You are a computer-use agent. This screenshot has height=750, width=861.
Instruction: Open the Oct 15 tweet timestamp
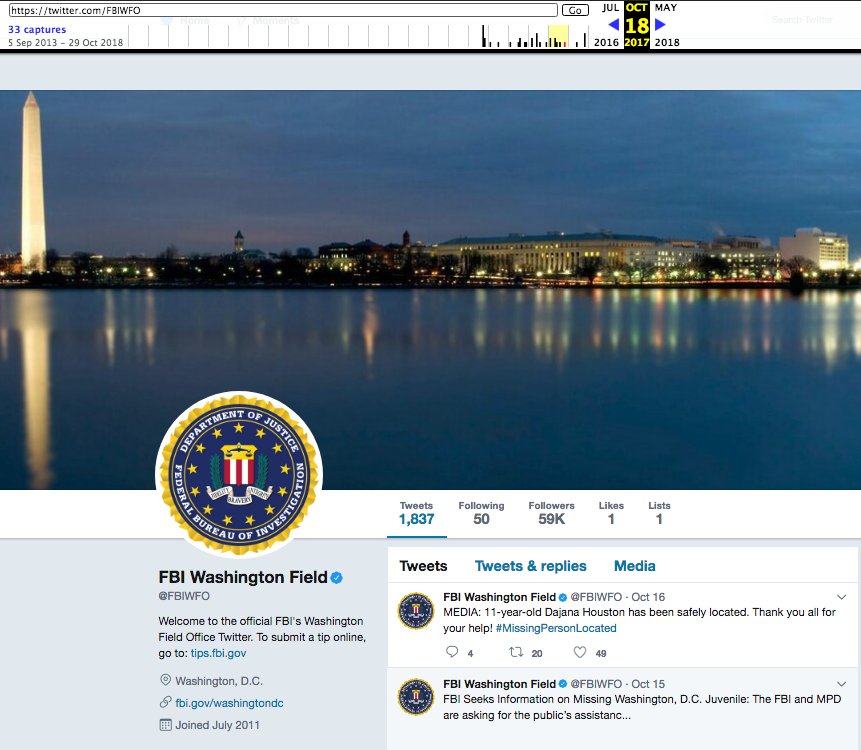point(648,684)
